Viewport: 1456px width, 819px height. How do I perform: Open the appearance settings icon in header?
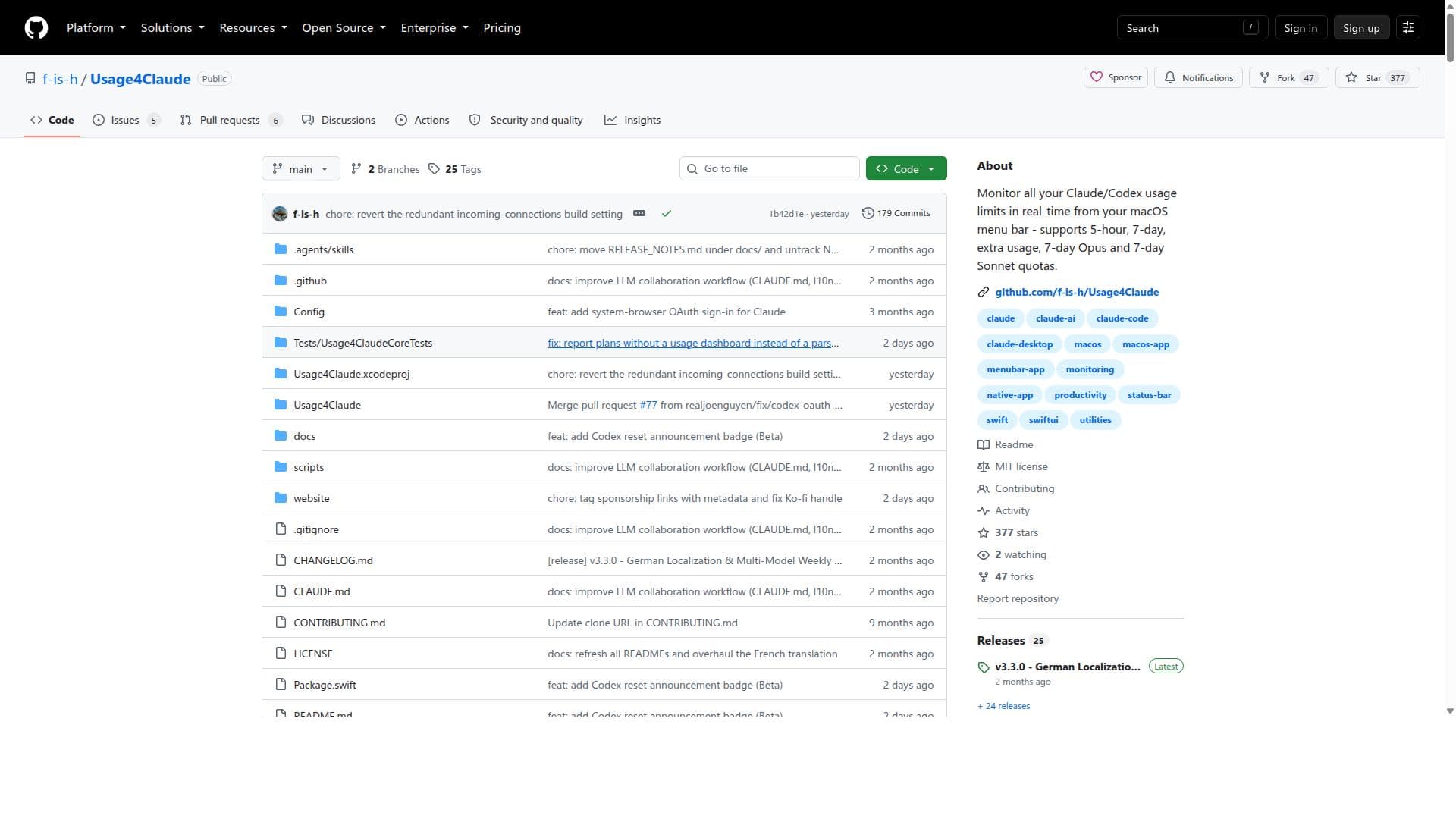tap(1408, 28)
